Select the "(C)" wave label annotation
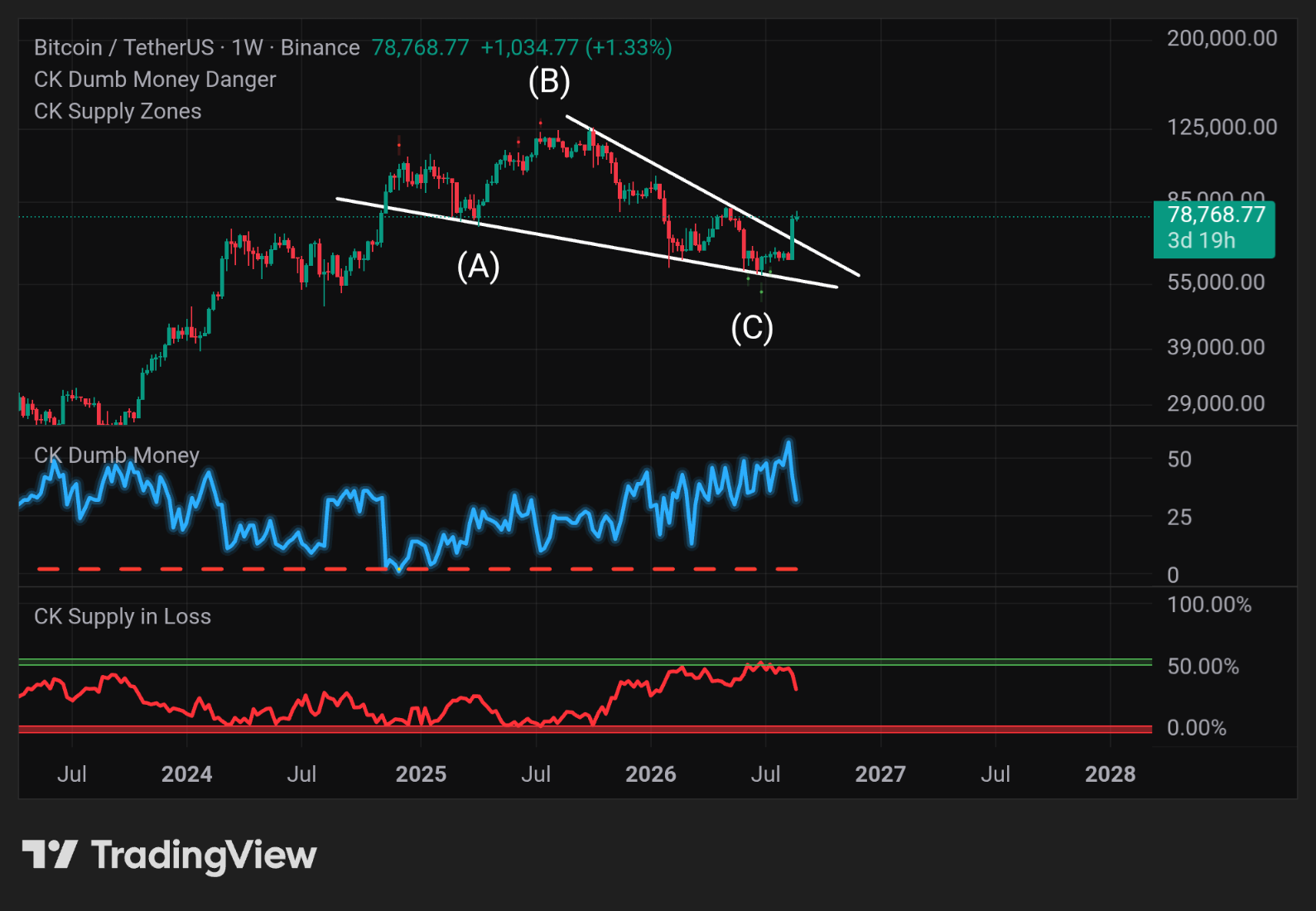The image size is (1316, 911). pos(752,328)
